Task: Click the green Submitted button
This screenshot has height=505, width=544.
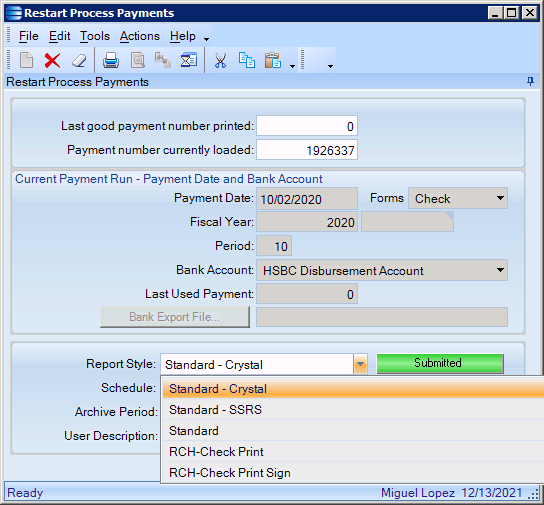Action: tap(440, 363)
